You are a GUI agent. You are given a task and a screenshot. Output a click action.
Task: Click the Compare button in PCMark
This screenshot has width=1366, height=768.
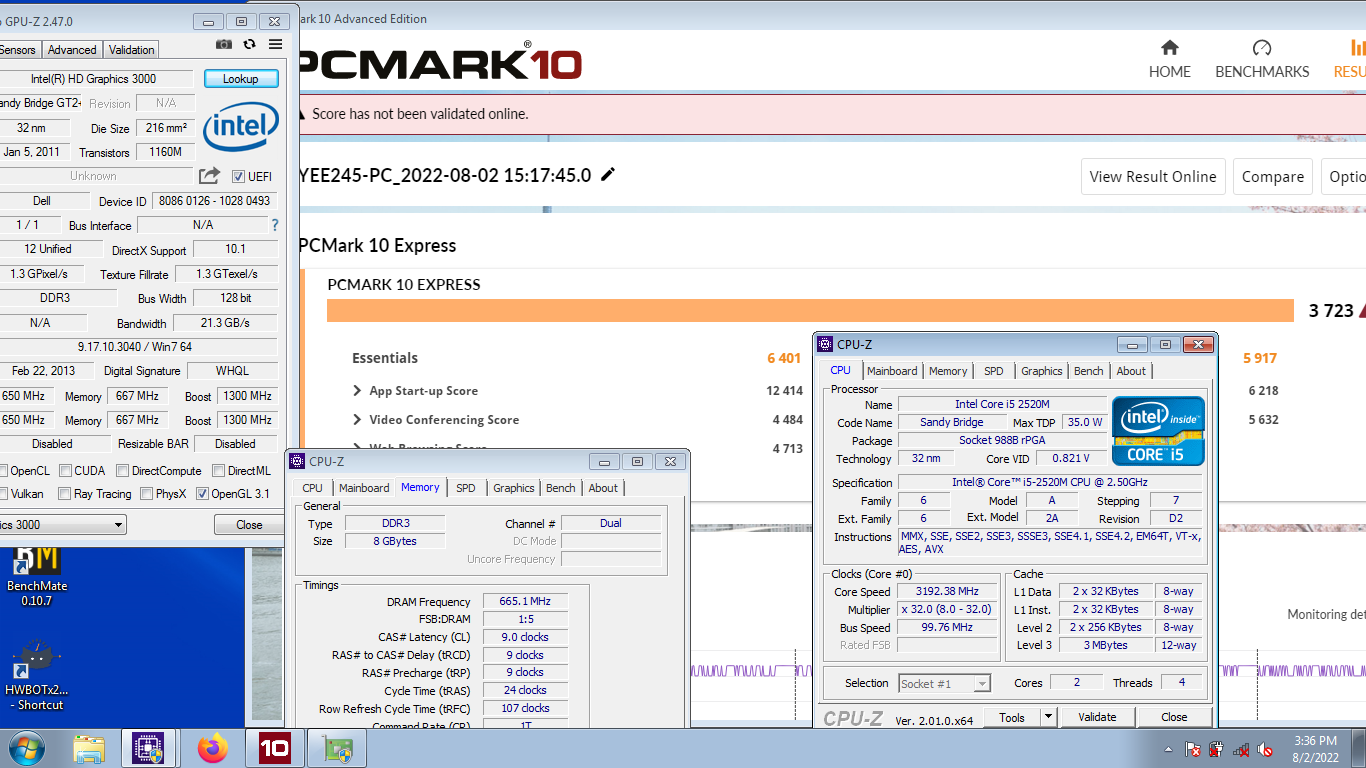(1273, 177)
